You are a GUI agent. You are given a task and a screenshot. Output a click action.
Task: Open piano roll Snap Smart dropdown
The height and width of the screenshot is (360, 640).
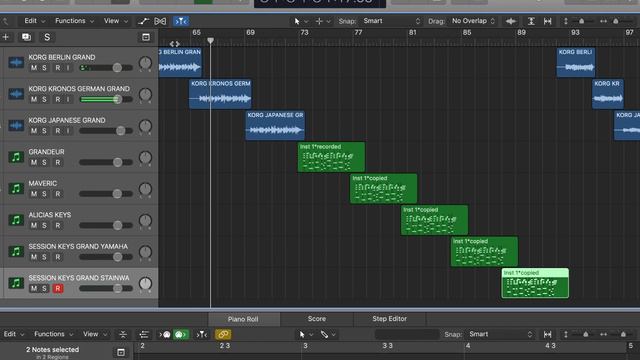(500, 334)
